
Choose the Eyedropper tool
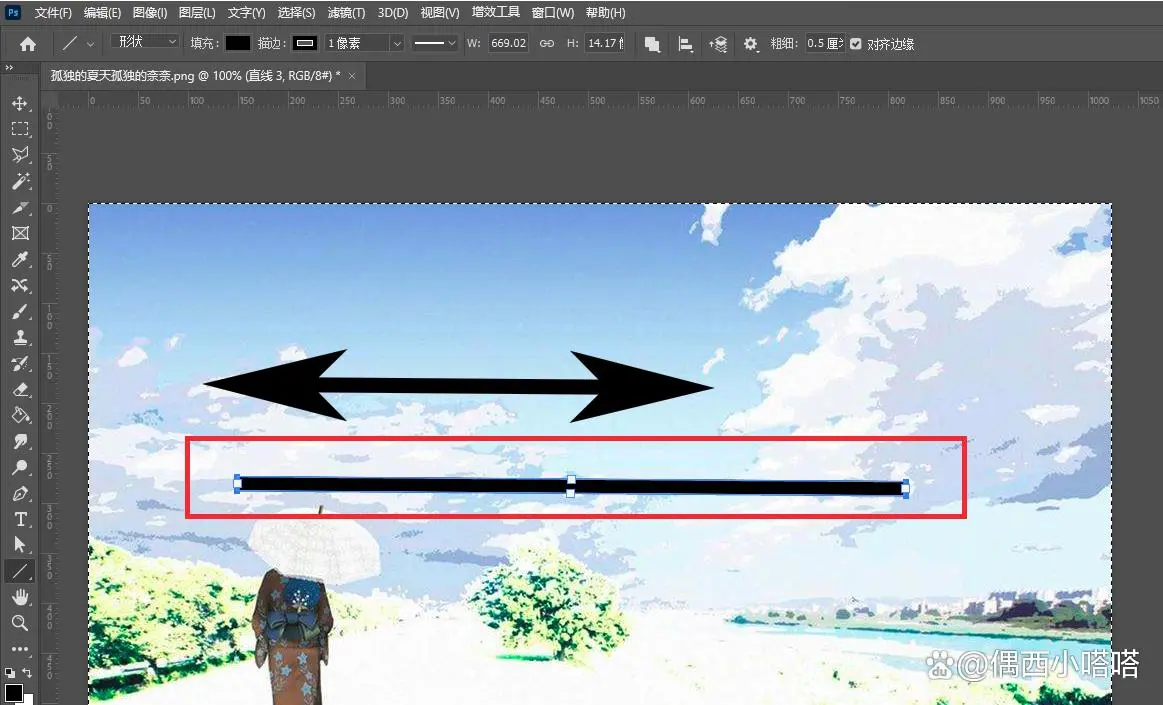(x=20, y=259)
